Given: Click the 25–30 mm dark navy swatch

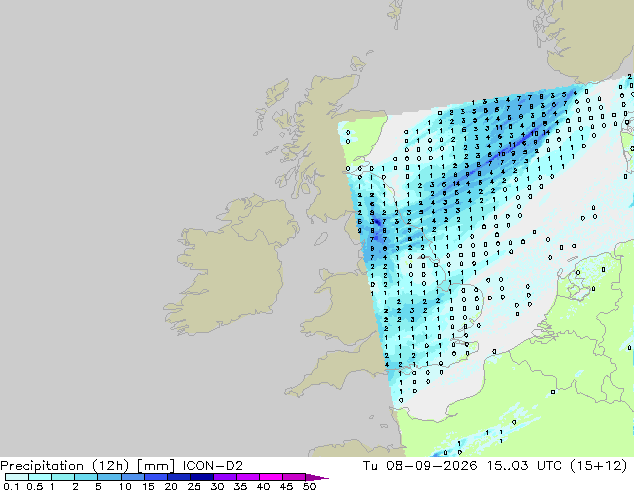Looking at the screenshot, I should tap(202, 477).
